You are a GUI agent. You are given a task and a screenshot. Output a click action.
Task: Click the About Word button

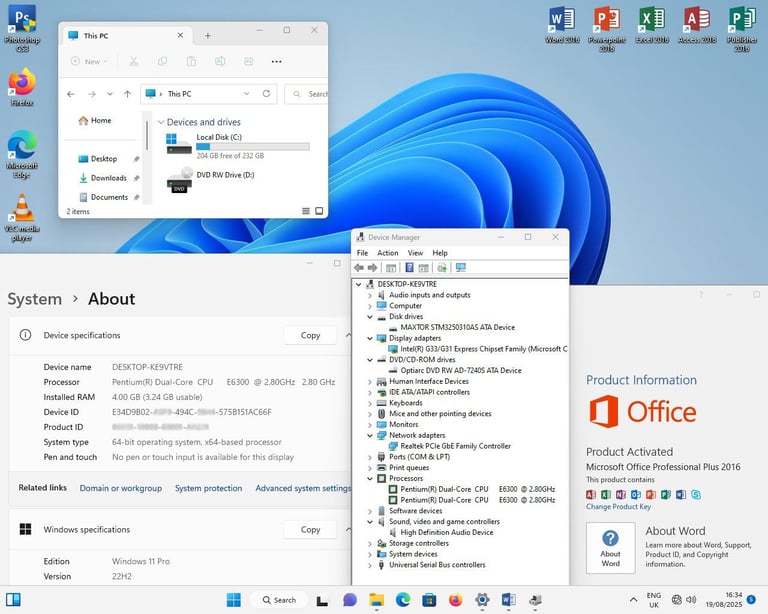(610, 548)
